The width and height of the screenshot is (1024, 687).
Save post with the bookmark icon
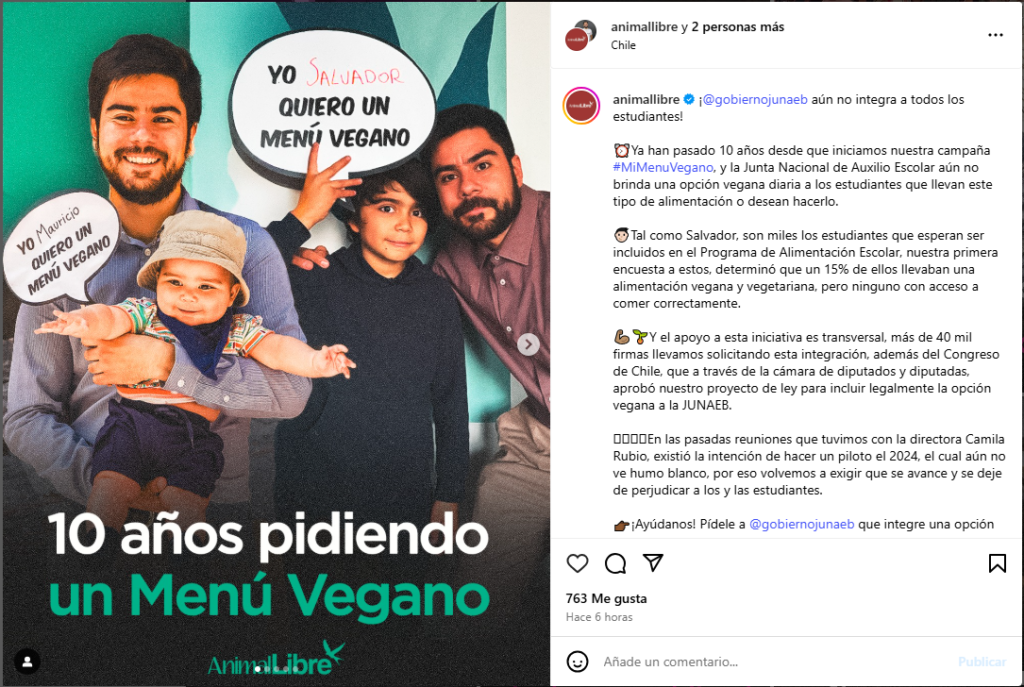point(997,563)
